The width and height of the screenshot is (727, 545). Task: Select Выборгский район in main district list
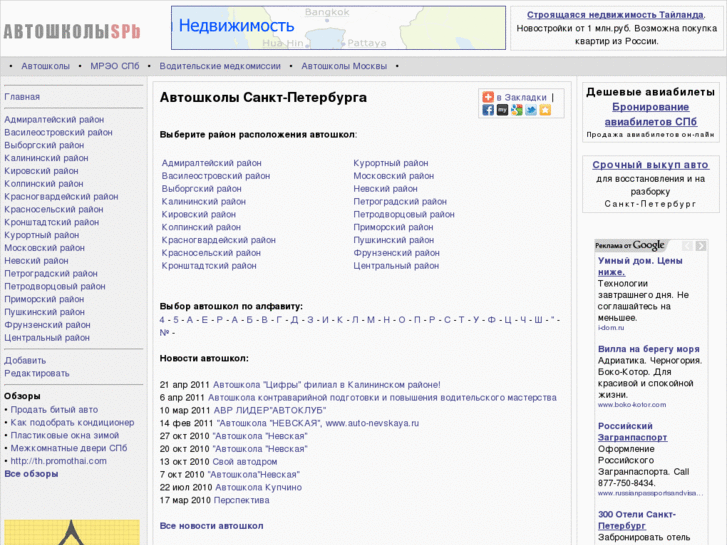(x=201, y=189)
